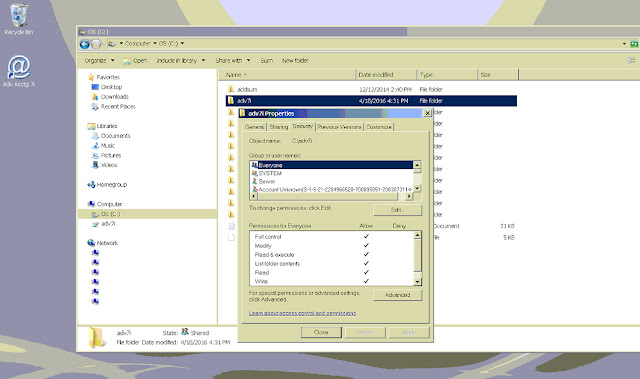
Task: Click the last computer icon under Network
Action: pos(96,302)
